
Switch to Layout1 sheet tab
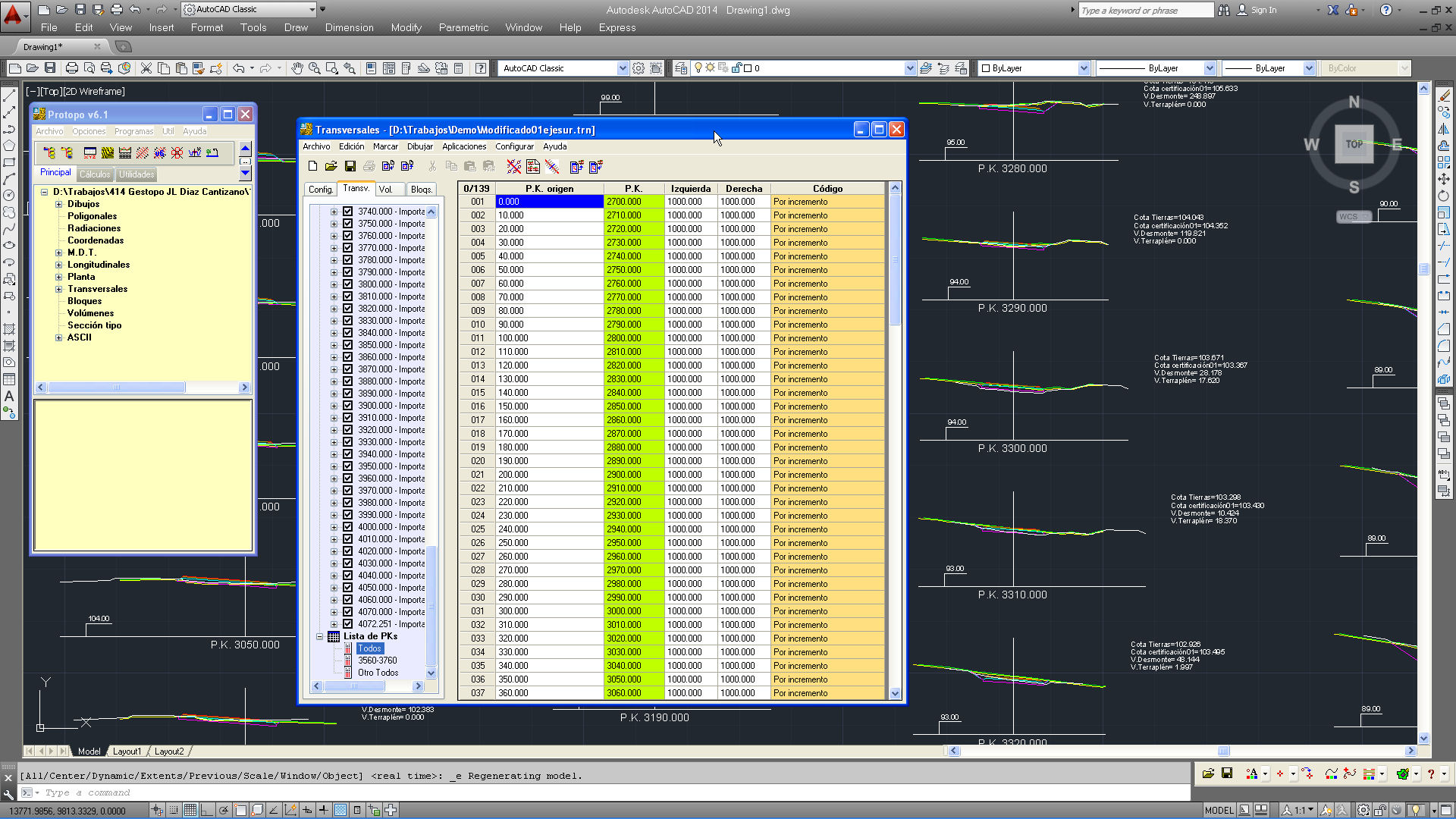coord(127,752)
